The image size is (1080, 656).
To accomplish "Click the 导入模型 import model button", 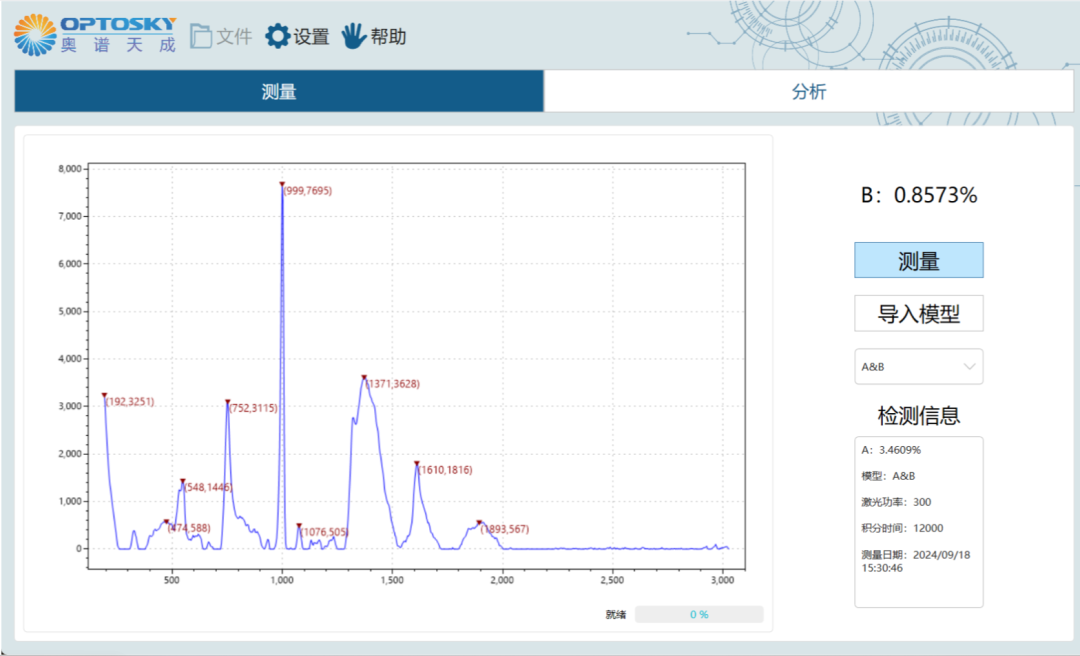I will click(x=918, y=314).
